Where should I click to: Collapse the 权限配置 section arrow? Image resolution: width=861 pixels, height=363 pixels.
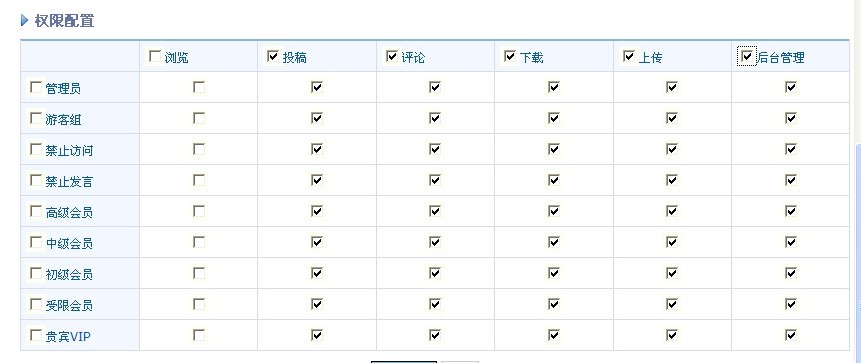(x=24, y=21)
